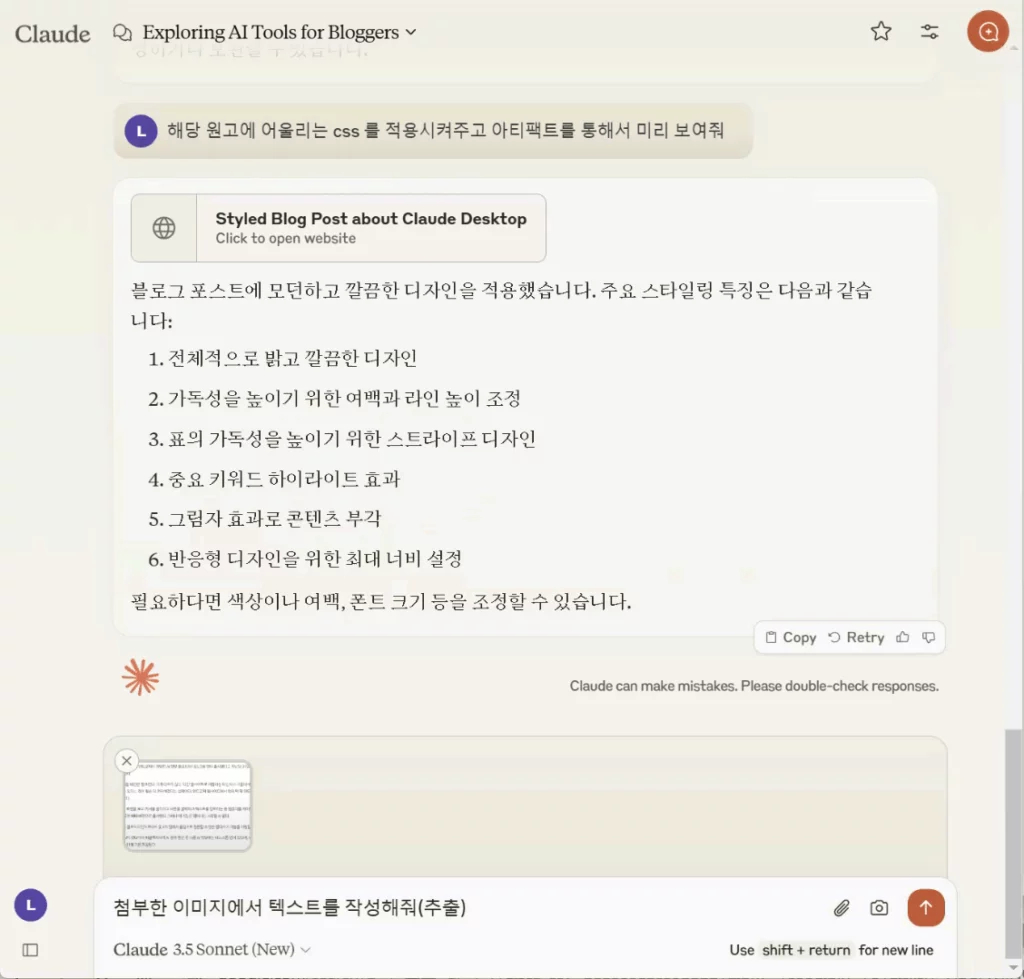
Task: Click the paperclip attach file icon
Action: point(841,908)
